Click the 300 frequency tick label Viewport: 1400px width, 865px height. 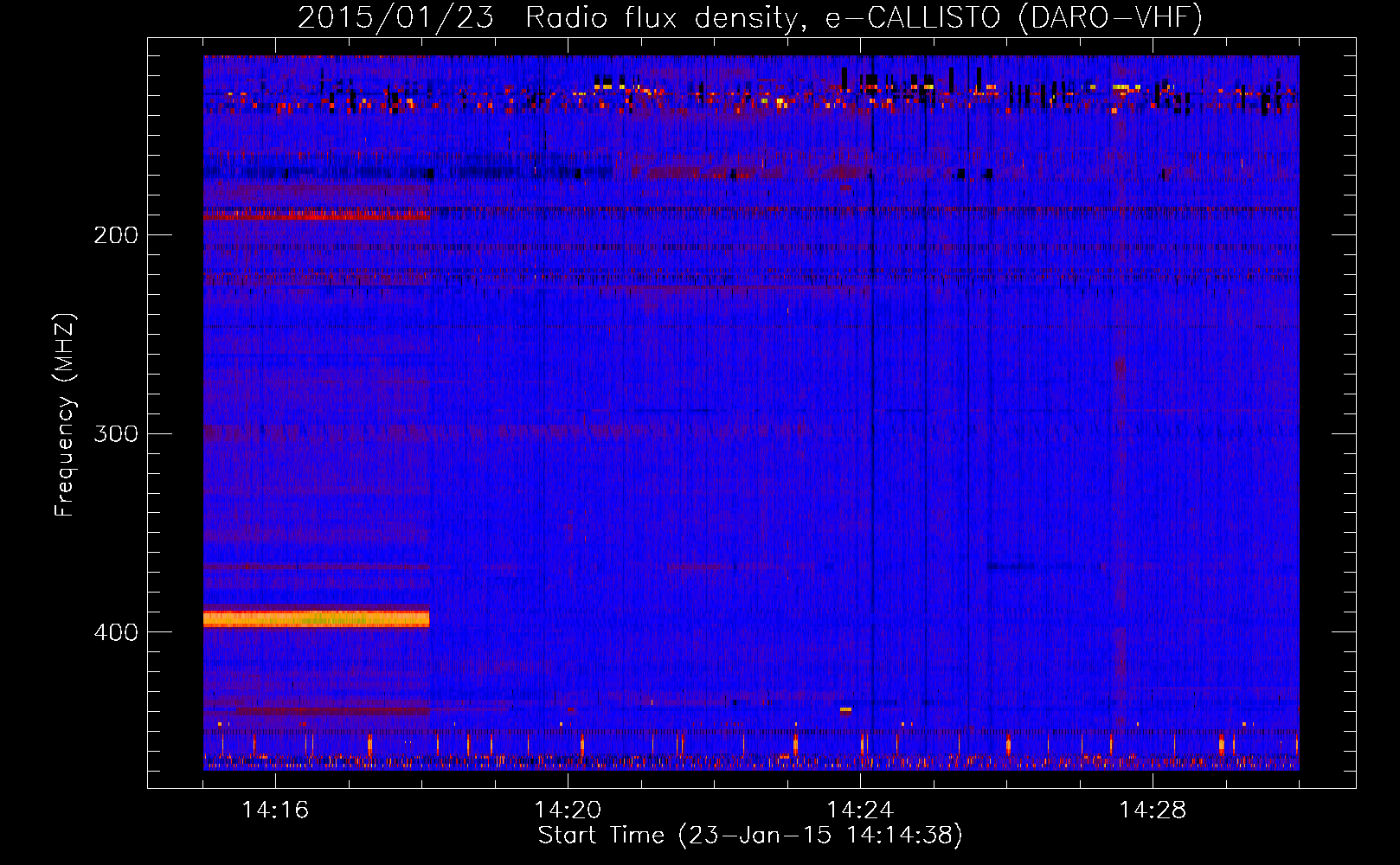pos(116,433)
